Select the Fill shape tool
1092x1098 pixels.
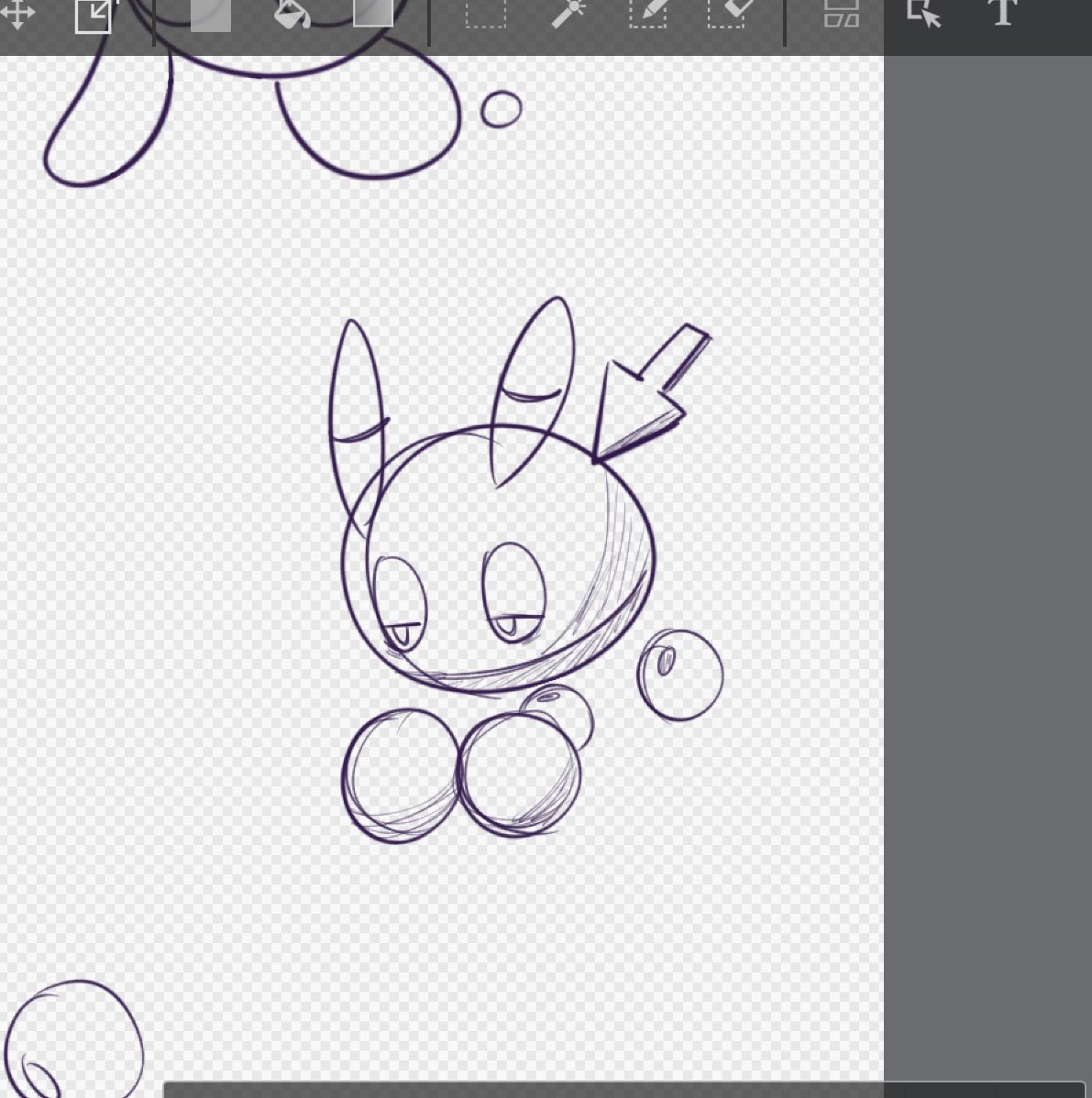pyautogui.click(x=211, y=16)
